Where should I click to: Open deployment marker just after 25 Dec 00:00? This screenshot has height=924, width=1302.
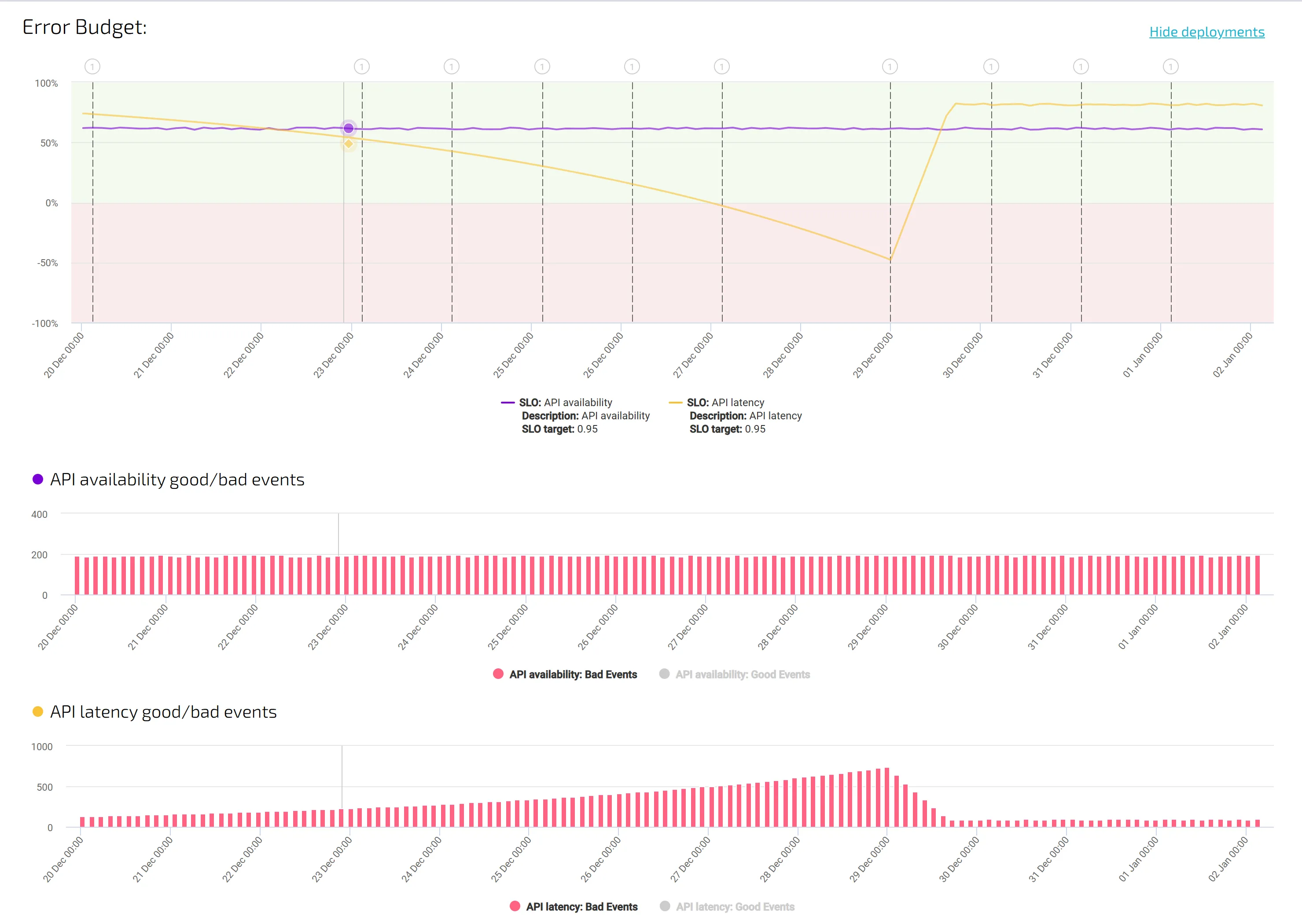click(x=542, y=66)
